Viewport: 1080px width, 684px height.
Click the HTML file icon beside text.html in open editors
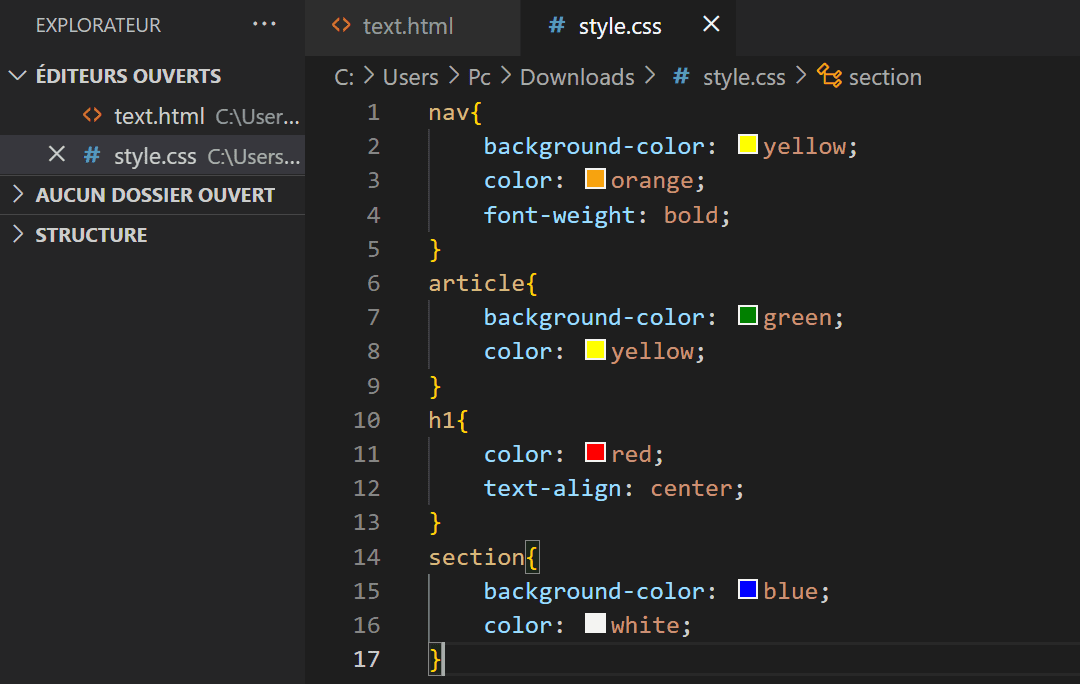92,116
